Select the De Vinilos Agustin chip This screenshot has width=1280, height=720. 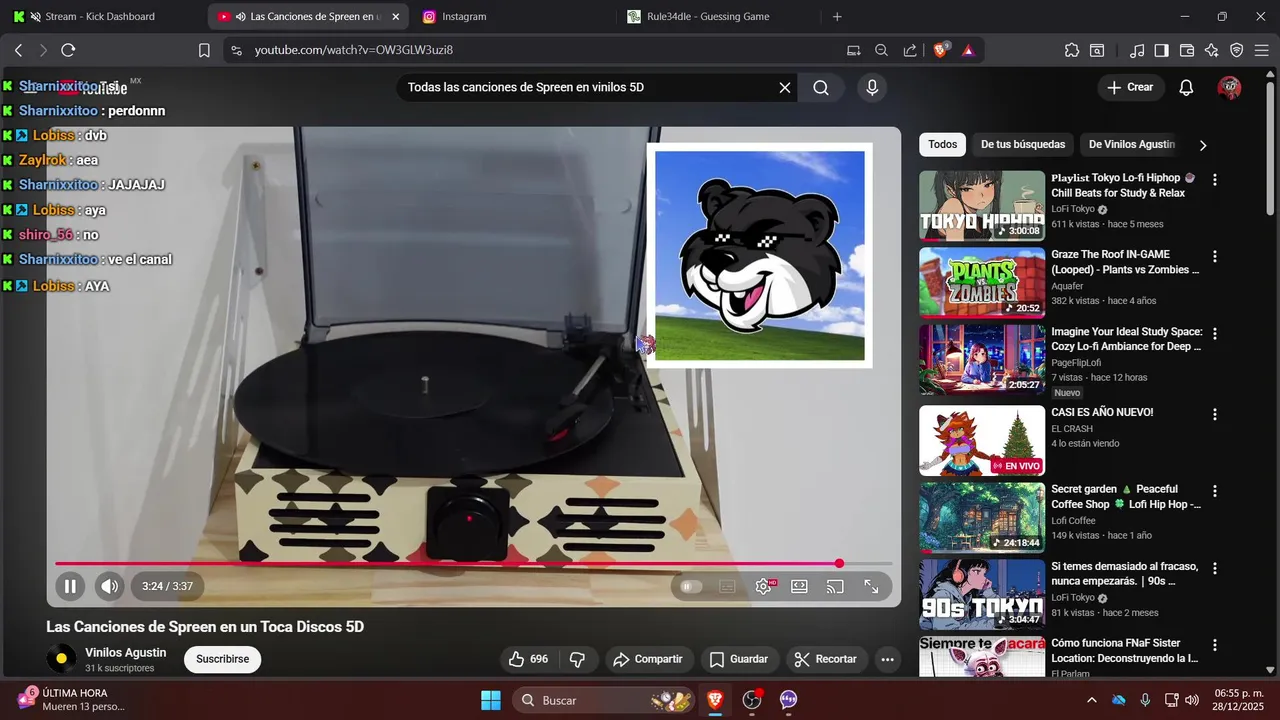tap(1131, 144)
